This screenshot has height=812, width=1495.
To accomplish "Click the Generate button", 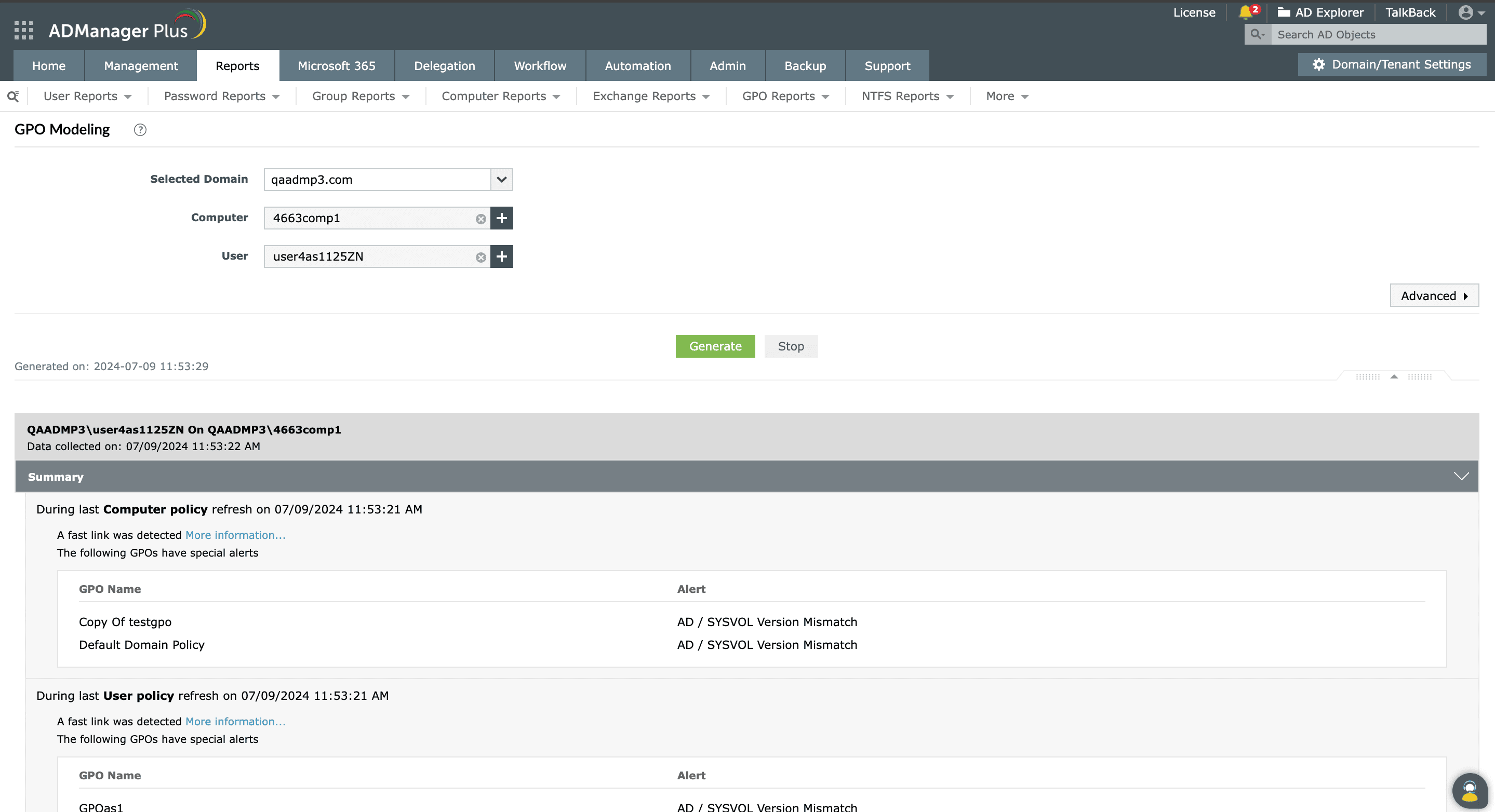I will coord(714,346).
